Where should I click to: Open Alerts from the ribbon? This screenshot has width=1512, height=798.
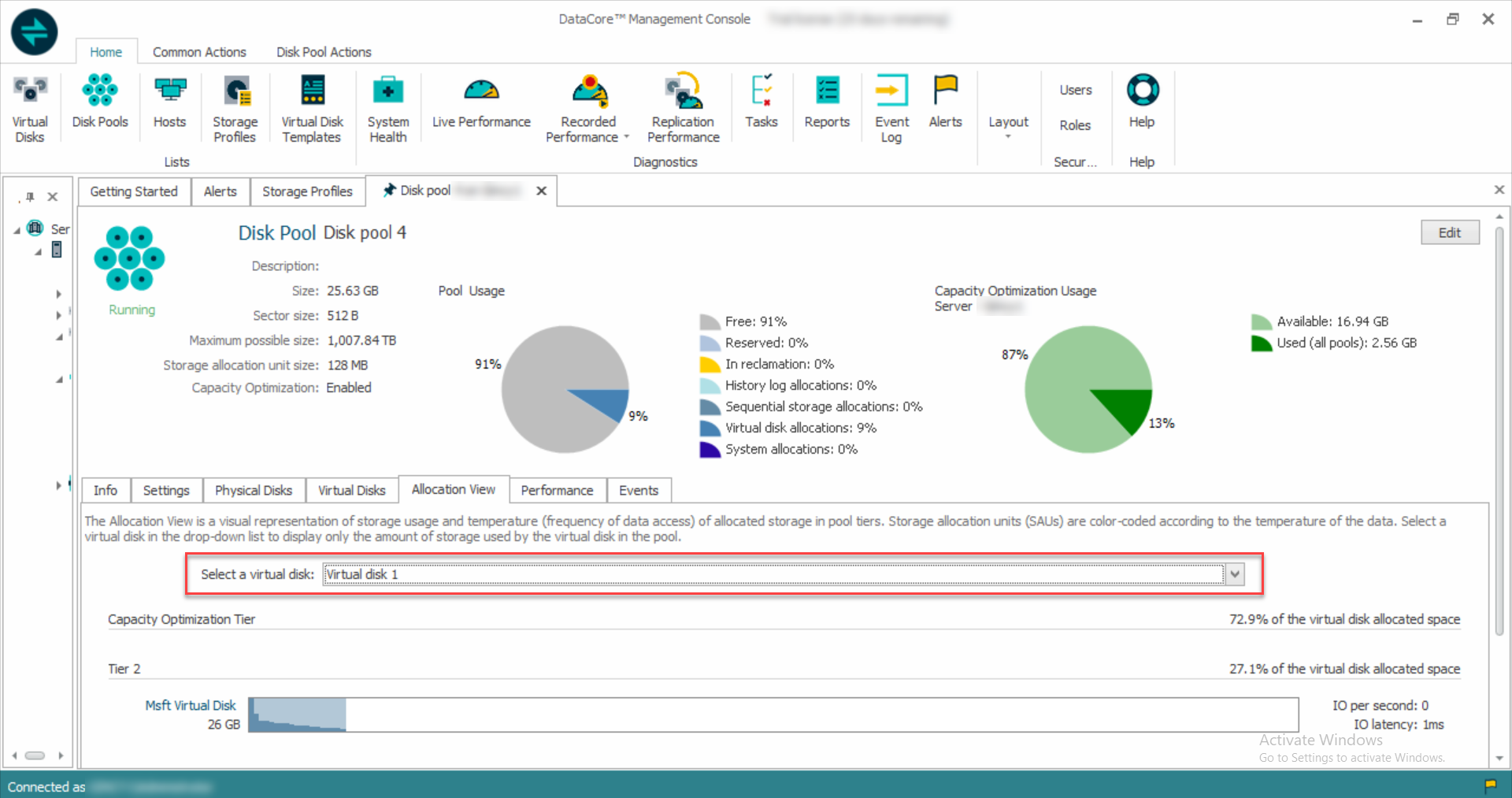[945, 102]
